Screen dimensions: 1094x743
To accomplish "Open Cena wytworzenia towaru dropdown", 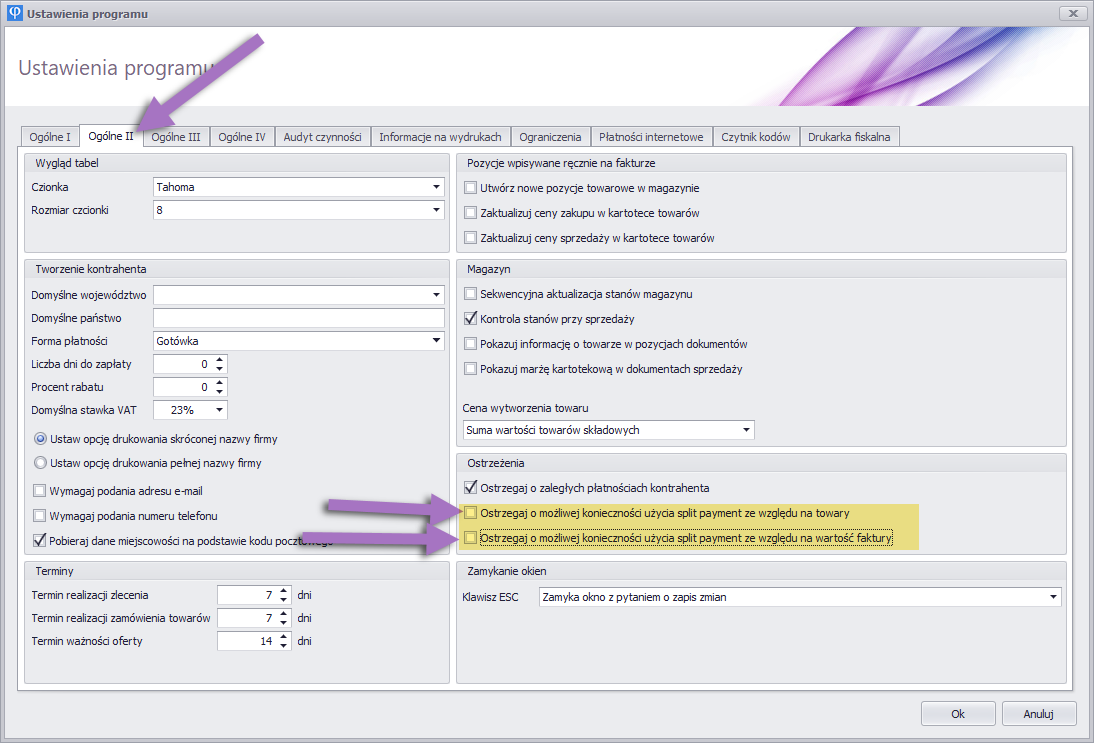I will pos(746,430).
